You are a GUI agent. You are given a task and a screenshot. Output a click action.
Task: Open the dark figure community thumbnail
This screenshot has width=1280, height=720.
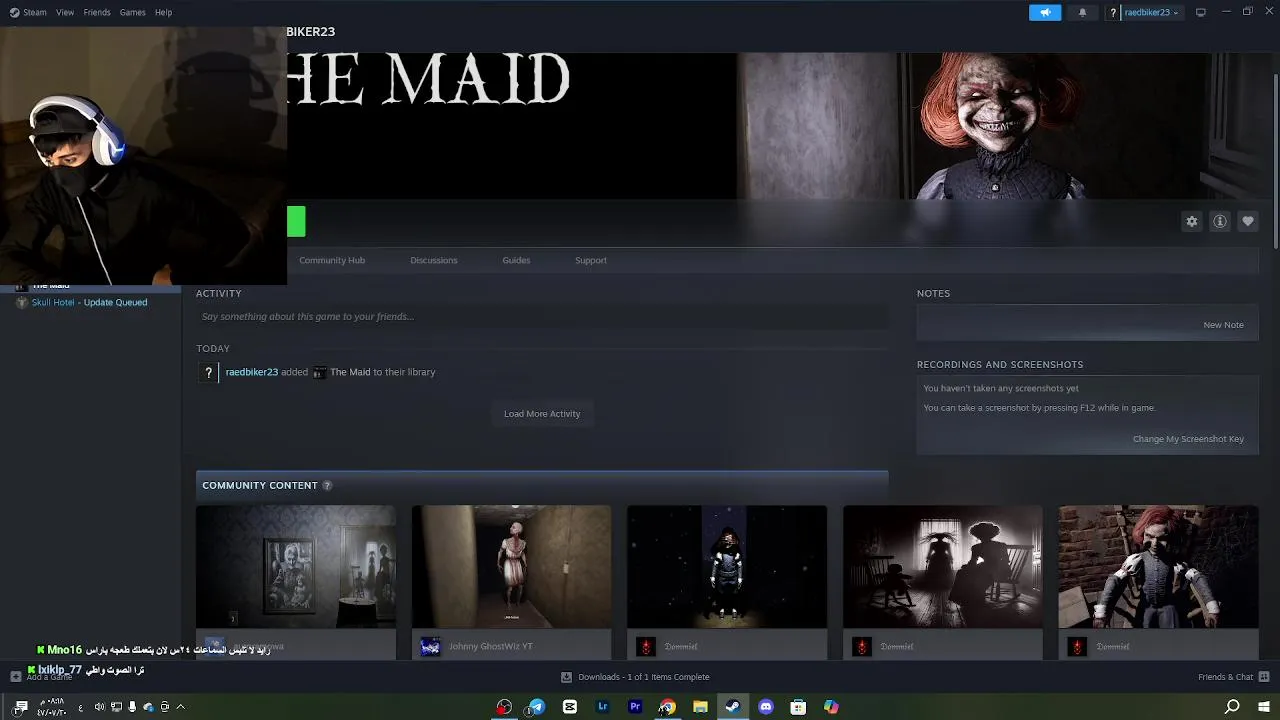727,567
